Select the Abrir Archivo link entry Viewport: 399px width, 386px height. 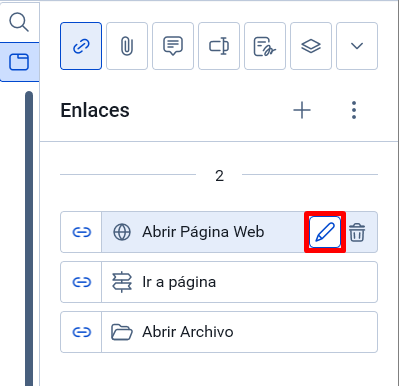click(x=239, y=332)
